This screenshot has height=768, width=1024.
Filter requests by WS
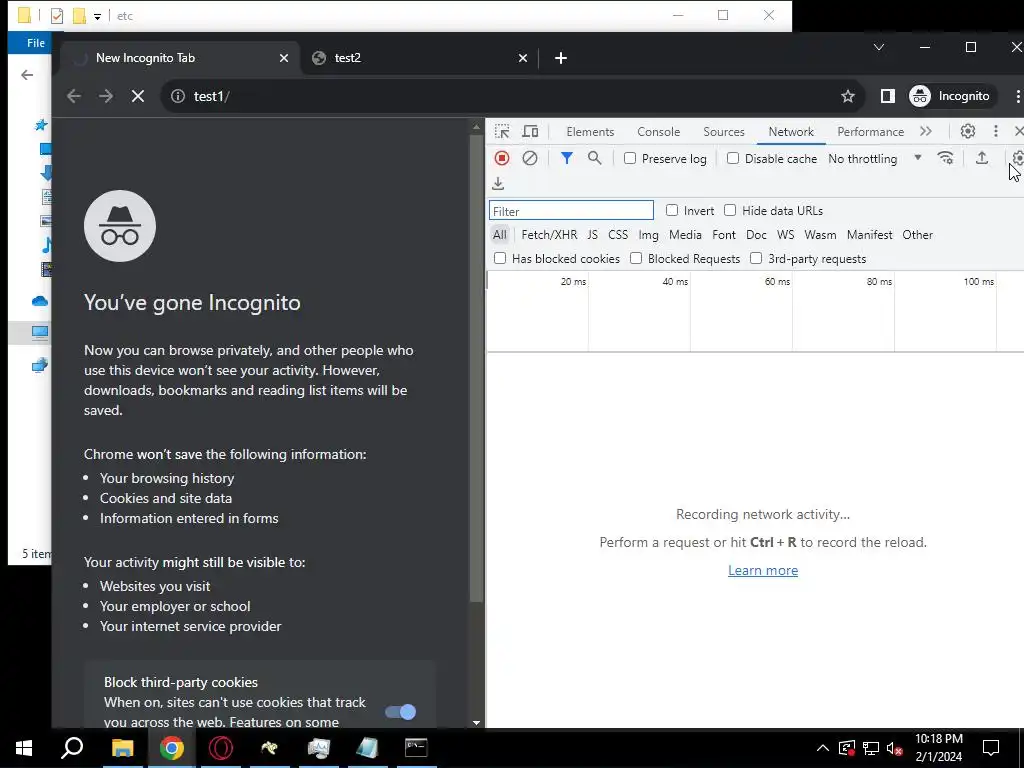point(786,235)
